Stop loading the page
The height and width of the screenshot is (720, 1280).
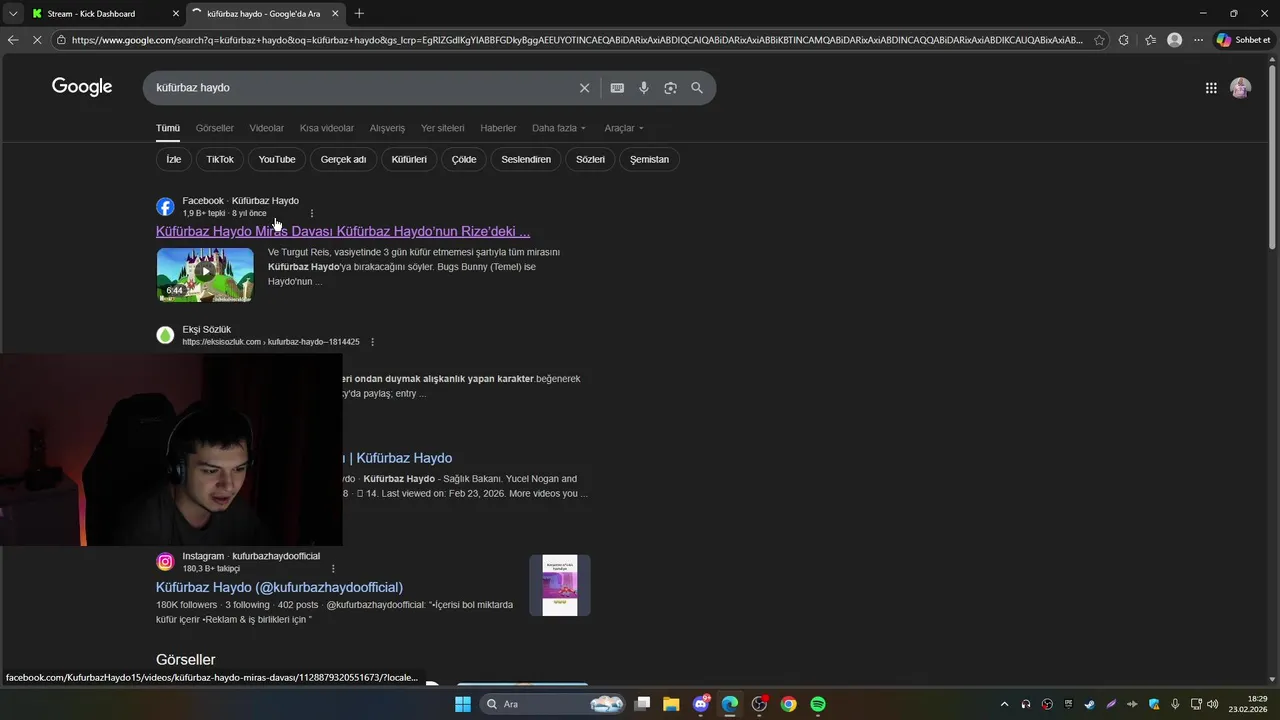[x=37, y=40]
